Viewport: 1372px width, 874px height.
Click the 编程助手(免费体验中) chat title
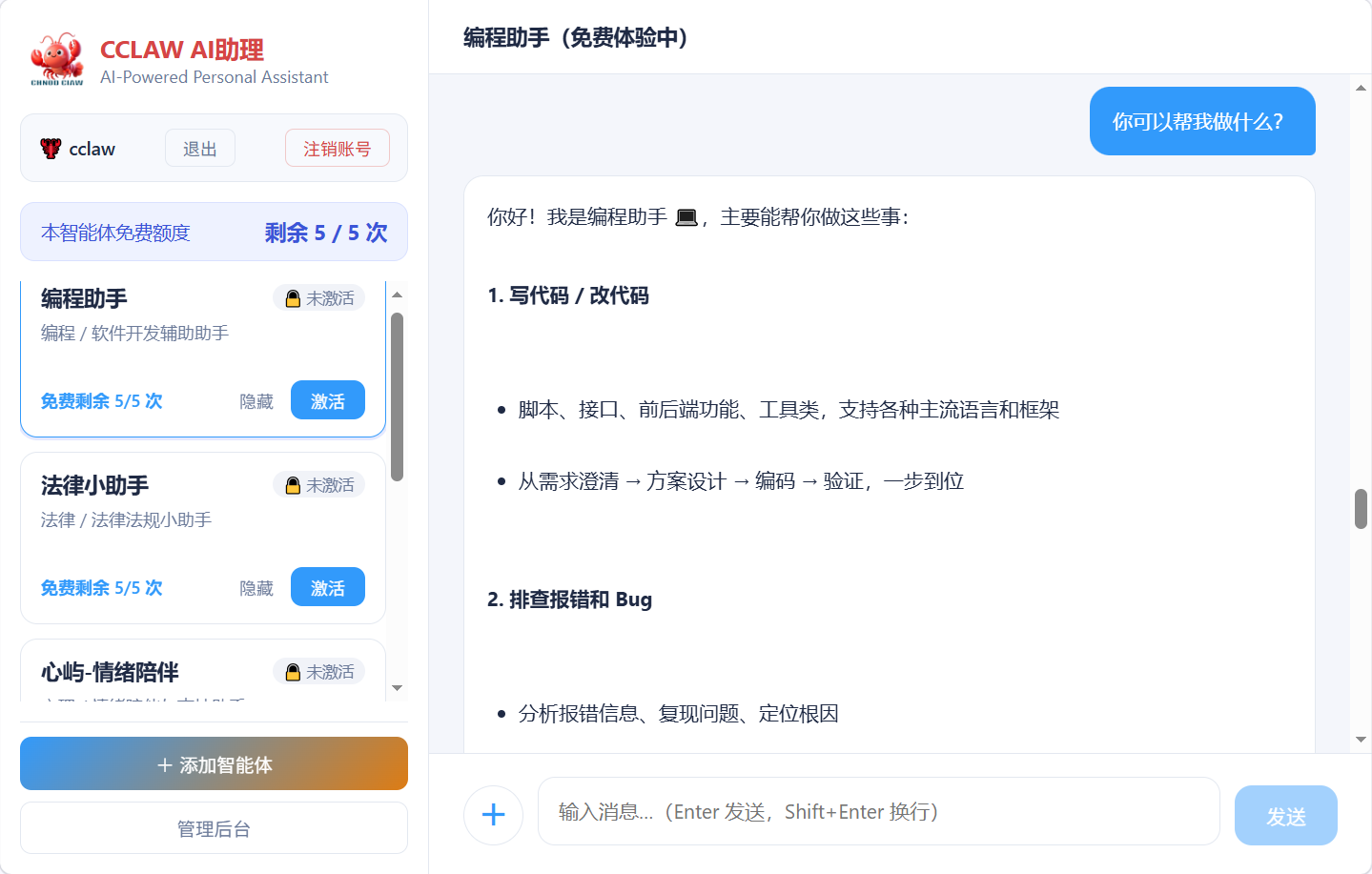click(x=576, y=37)
